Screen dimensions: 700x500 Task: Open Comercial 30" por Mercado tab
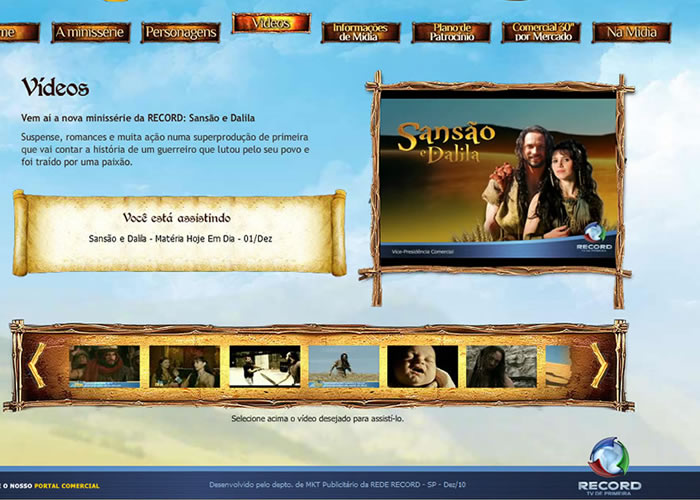(x=541, y=33)
